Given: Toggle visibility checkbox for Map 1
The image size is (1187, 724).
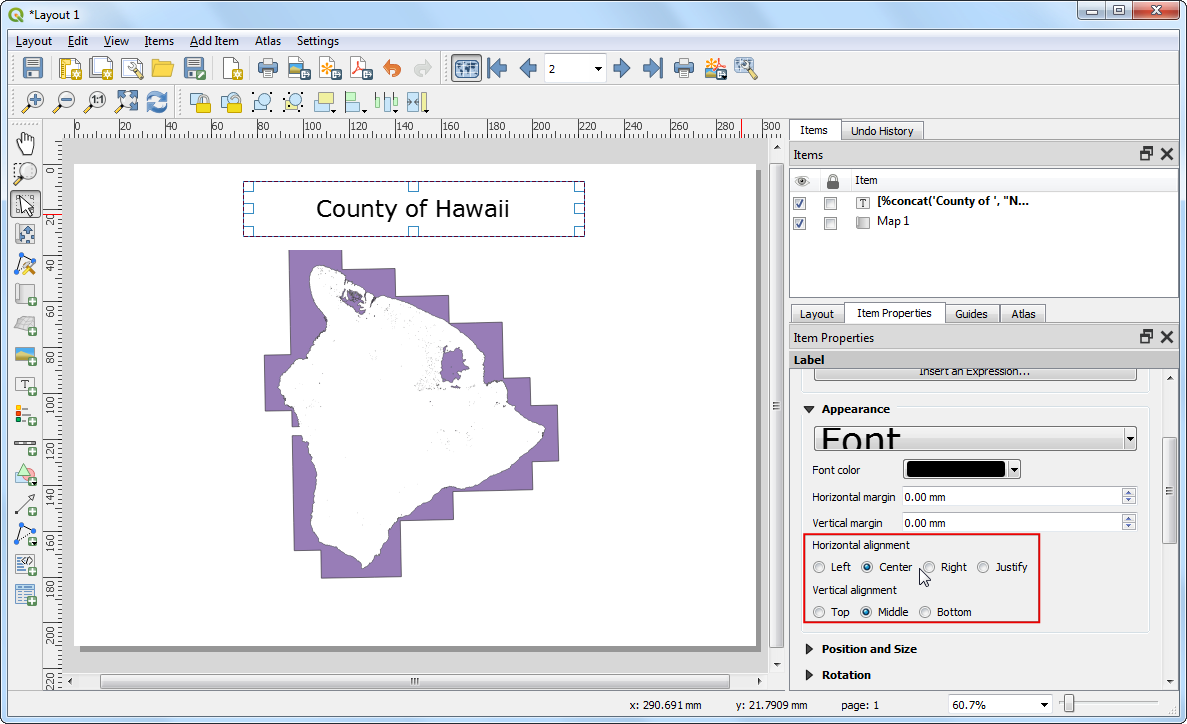Looking at the screenshot, I should point(800,222).
